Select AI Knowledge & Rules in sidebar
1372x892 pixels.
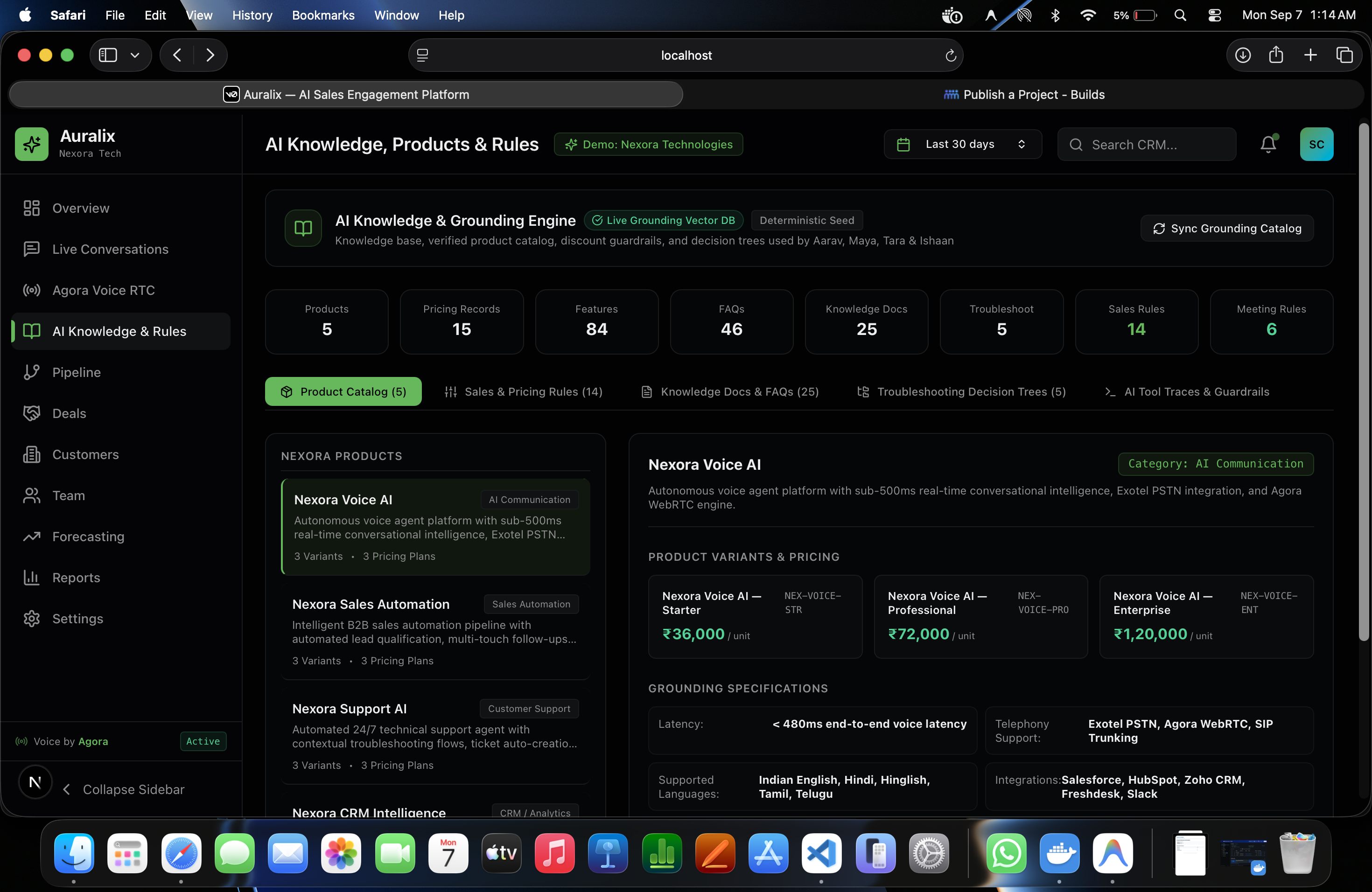pyautogui.click(x=121, y=331)
